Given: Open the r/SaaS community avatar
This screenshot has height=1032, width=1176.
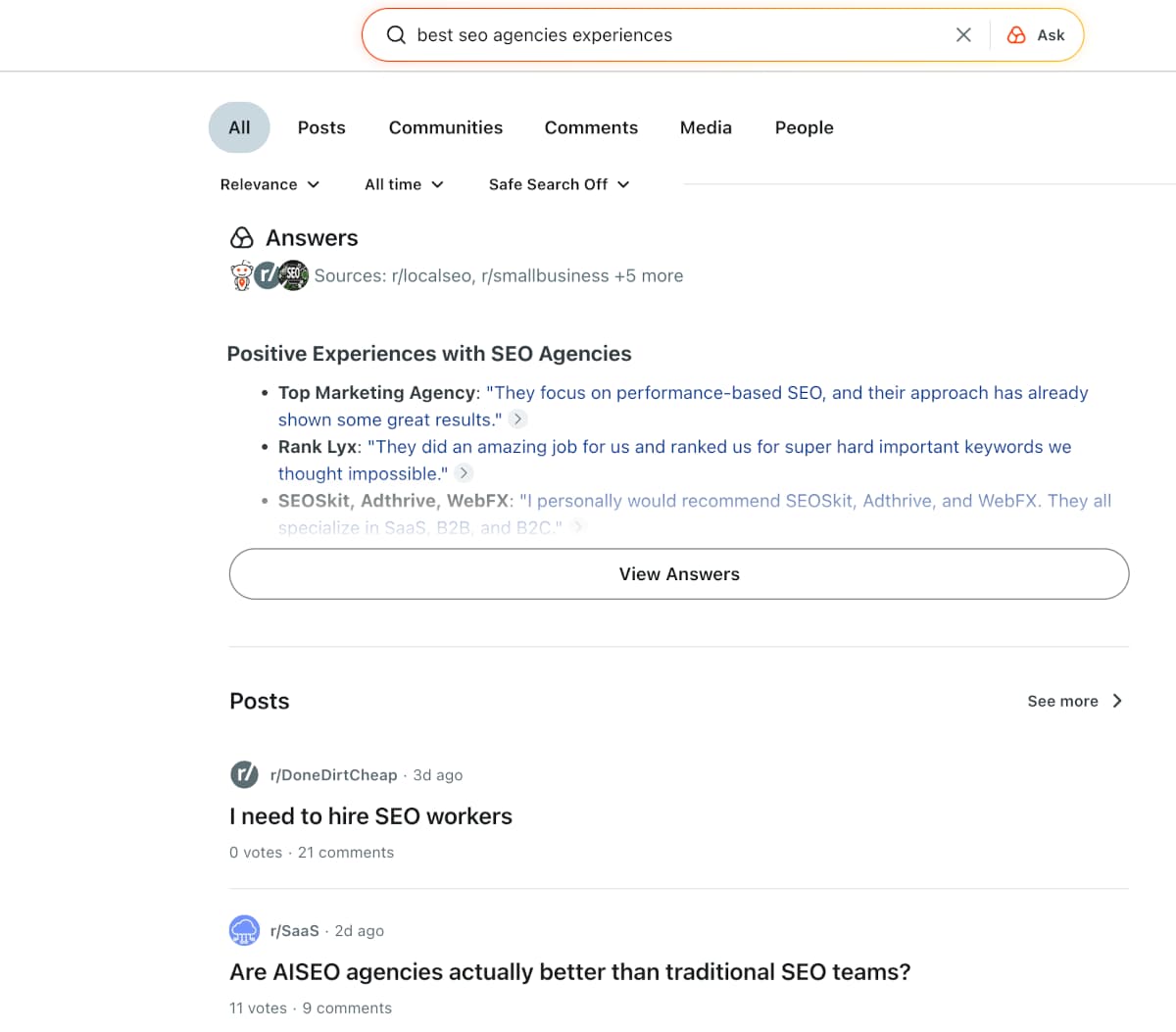Looking at the screenshot, I should [x=244, y=930].
